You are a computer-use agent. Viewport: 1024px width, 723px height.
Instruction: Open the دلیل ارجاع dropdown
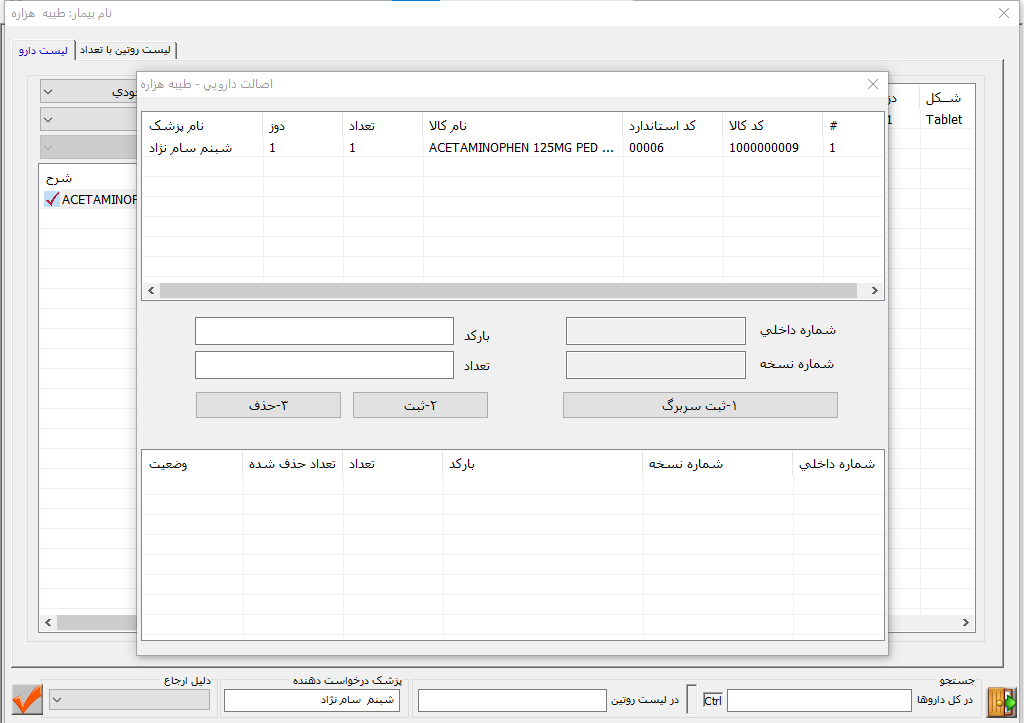click(129, 699)
